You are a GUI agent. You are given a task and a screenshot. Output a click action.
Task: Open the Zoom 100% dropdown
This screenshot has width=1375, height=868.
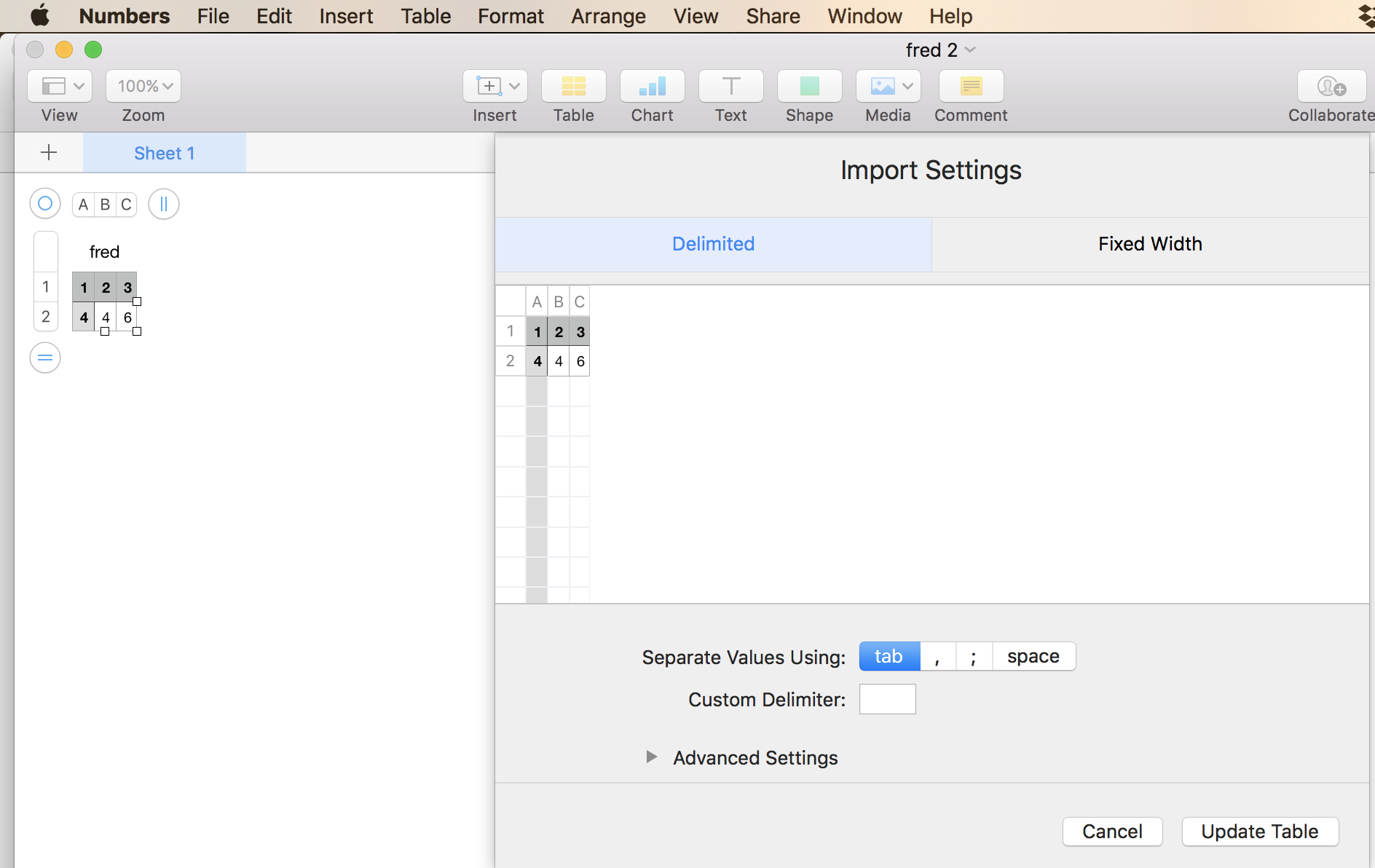point(143,86)
